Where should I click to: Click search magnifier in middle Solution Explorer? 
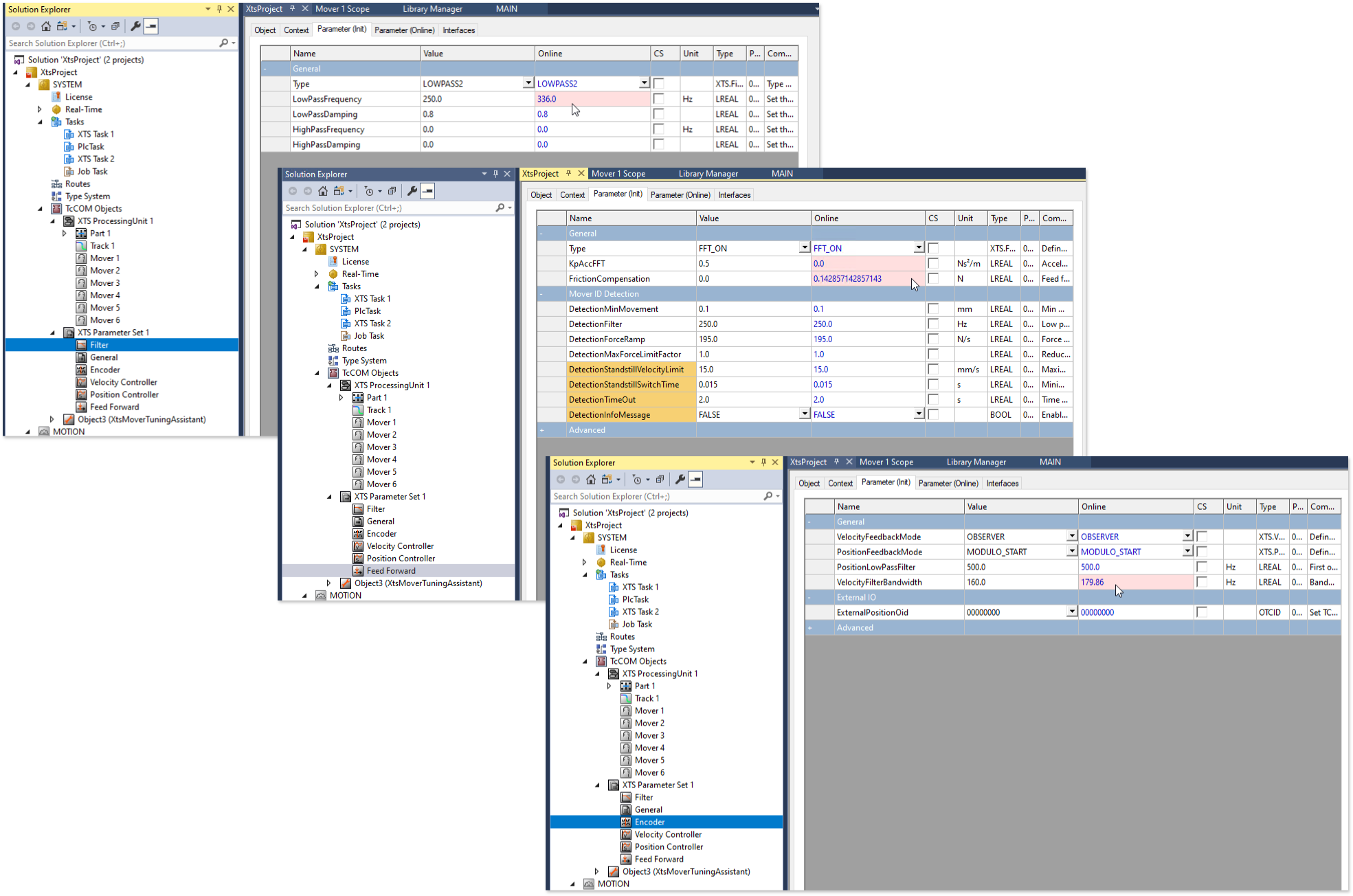pos(500,208)
